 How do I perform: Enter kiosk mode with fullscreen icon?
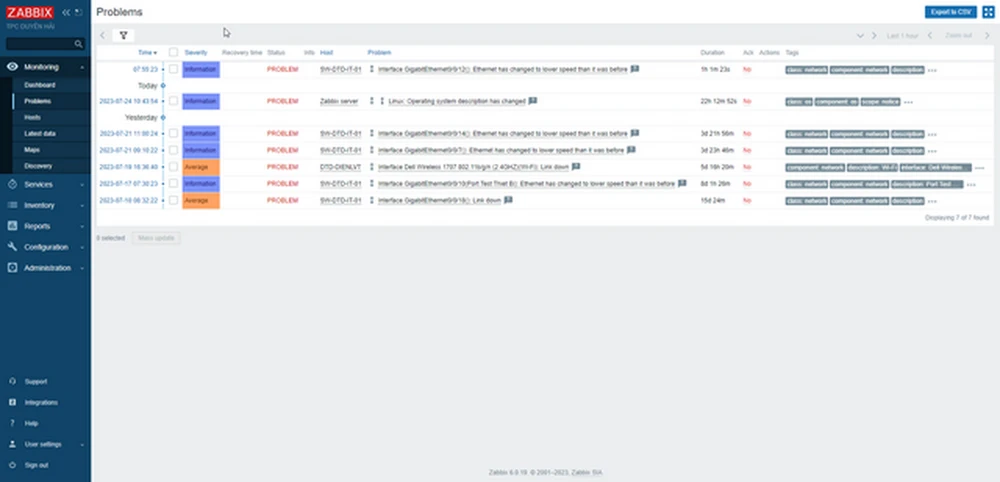(988, 12)
